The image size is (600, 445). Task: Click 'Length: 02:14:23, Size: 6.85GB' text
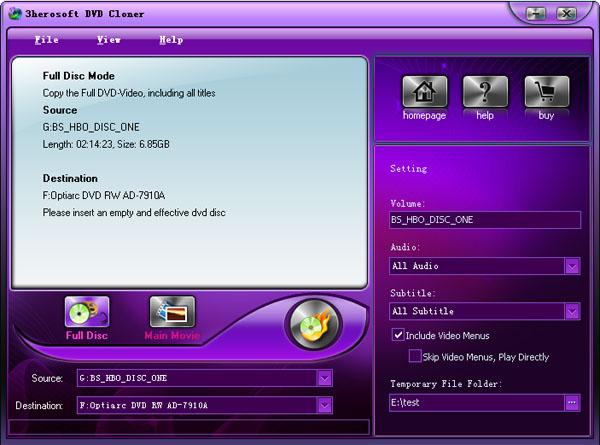pos(106,144)
